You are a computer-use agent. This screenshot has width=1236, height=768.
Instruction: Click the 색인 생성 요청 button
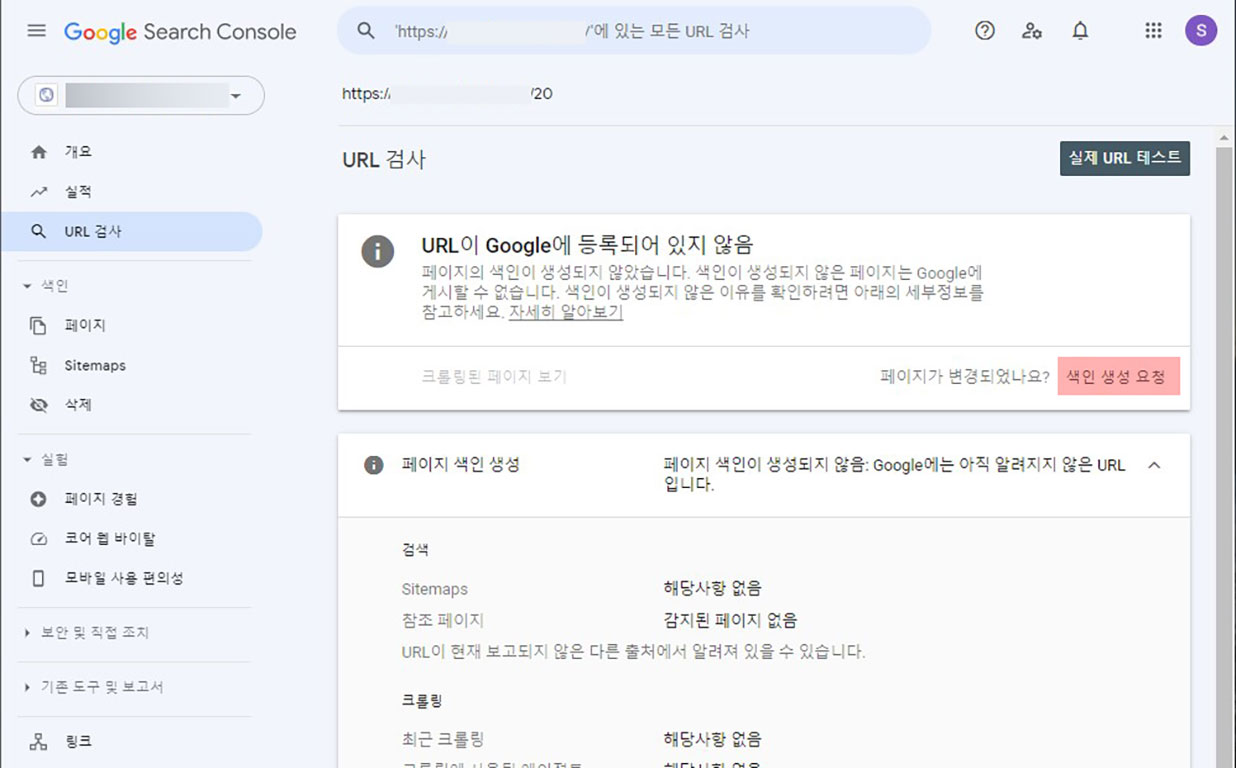click(1119, 376)
